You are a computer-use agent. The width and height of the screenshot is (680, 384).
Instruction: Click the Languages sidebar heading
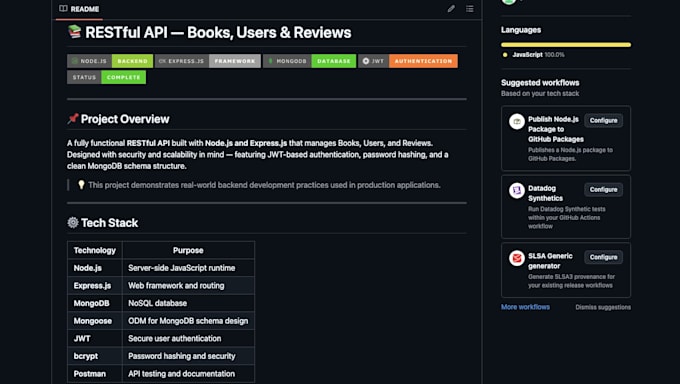[521, 30]
